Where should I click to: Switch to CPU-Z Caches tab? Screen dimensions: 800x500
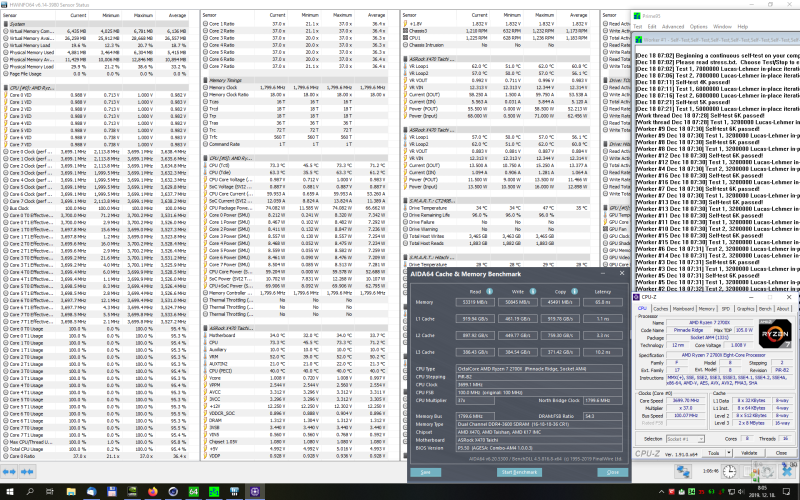(x=660, y=309)
